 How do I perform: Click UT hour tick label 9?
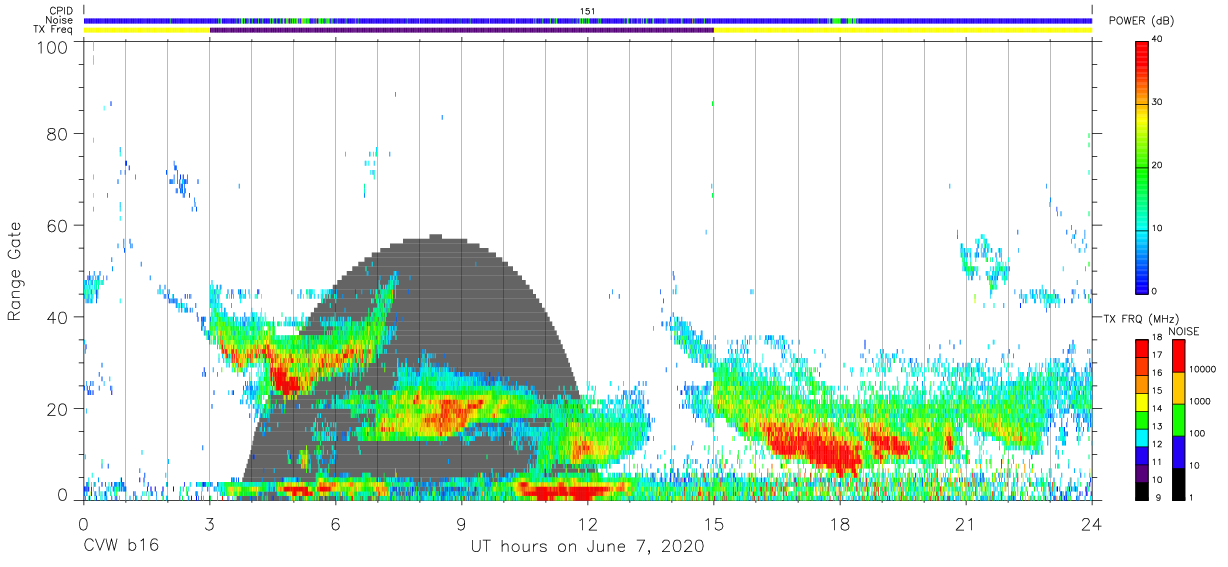point(461,523)
